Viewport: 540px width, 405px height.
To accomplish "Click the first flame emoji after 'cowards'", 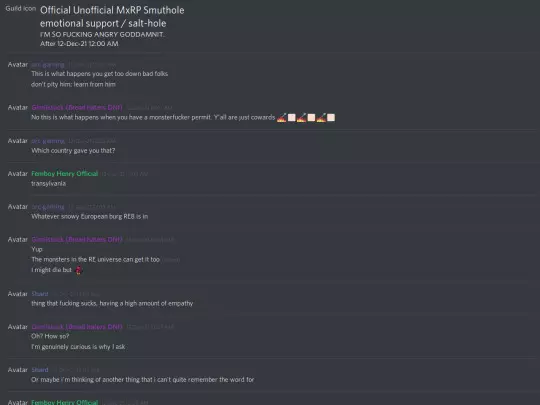I will [281, 118].
